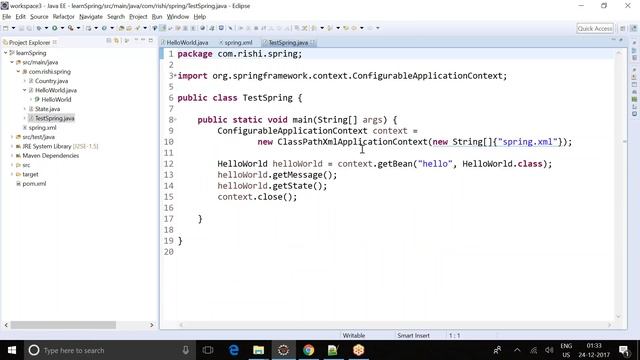This screenshot has height=360, width=640.
Task: Open the Source menu
Action: click(x=39, y=17)
